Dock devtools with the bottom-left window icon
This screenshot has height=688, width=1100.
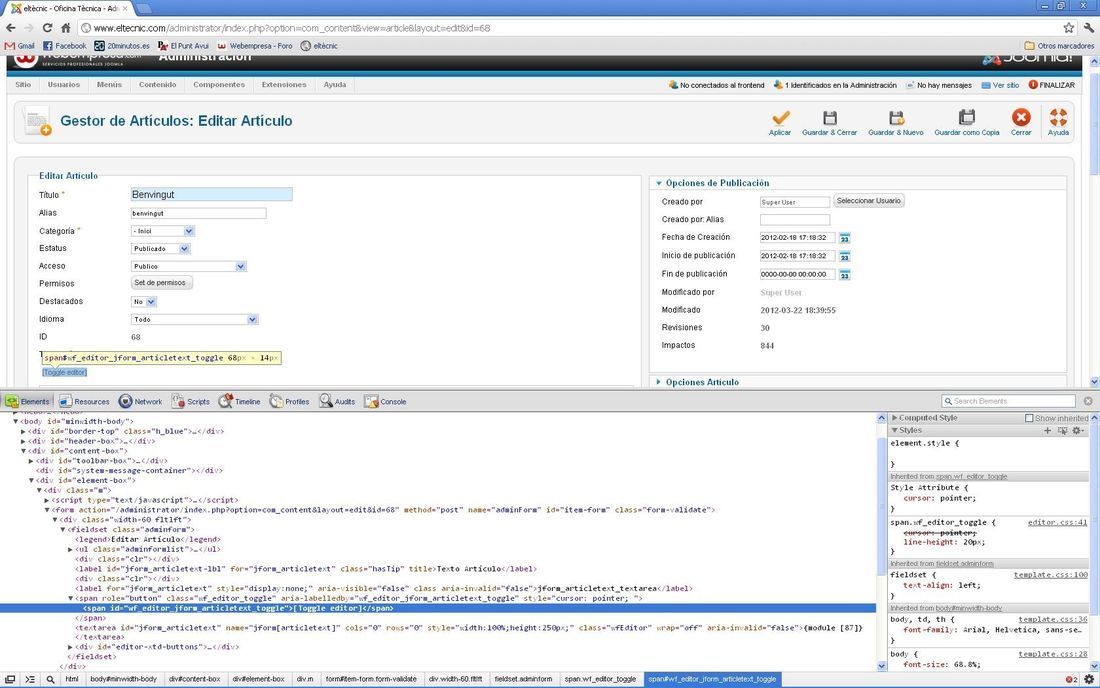(10, 680)
